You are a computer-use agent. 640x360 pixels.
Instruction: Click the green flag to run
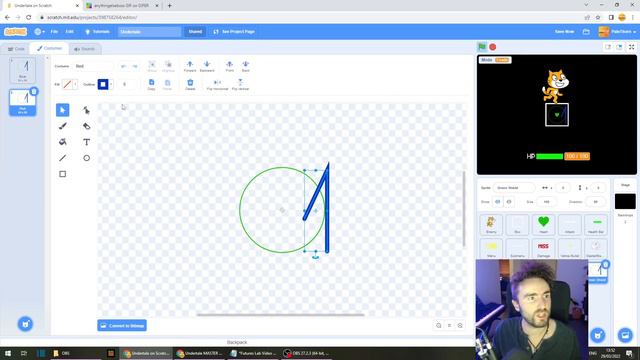(482, 47)
